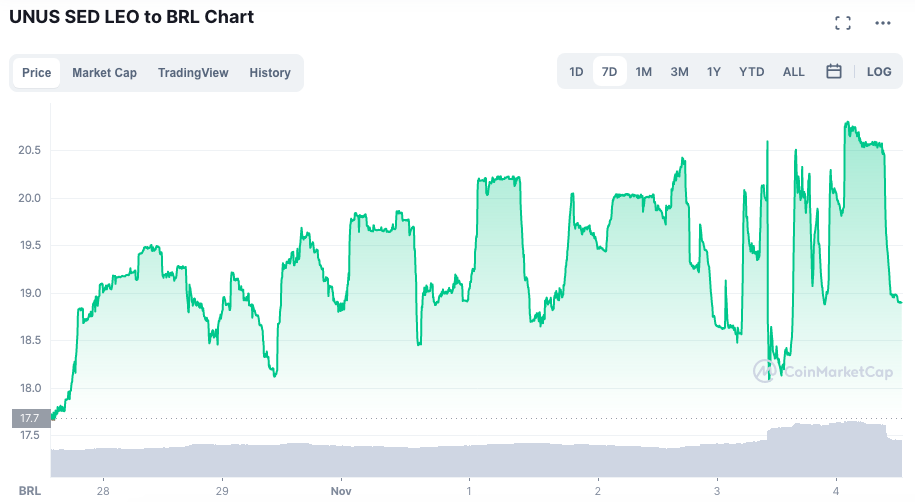Switch to the TradingView tab

(x=193, y=73)
